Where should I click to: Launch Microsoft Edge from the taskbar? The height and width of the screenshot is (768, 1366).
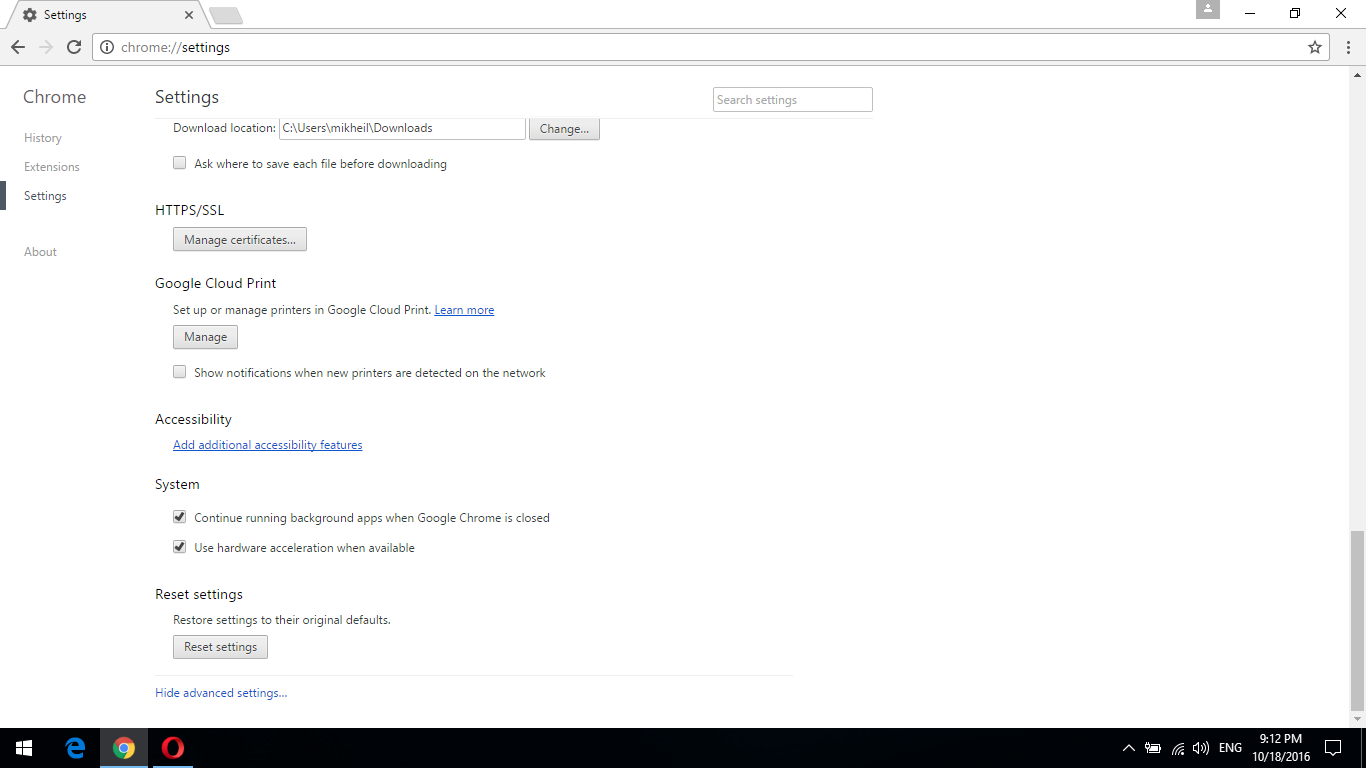[x=75, y=748]
